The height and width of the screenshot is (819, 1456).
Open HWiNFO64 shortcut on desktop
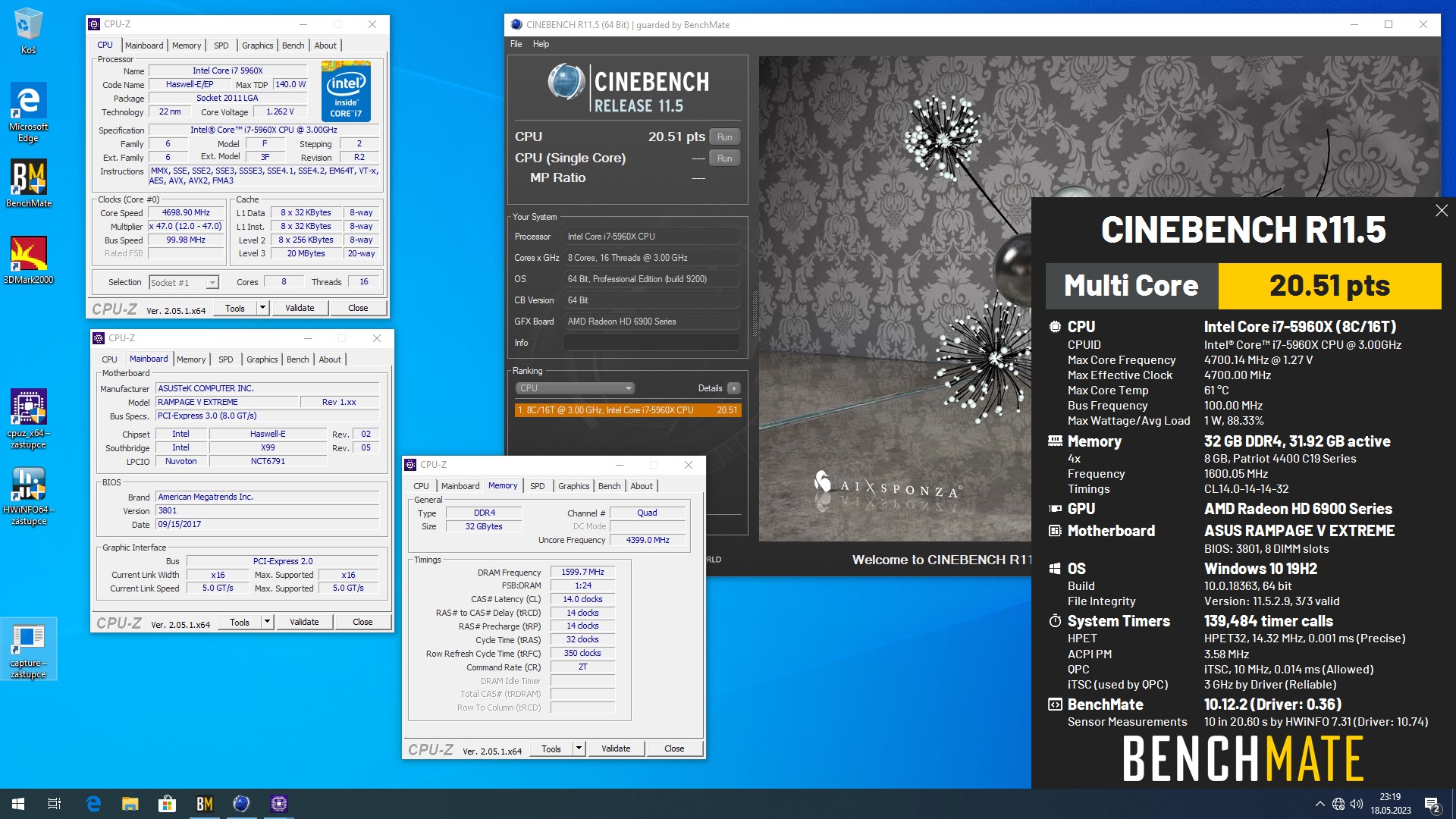[28, 496]
